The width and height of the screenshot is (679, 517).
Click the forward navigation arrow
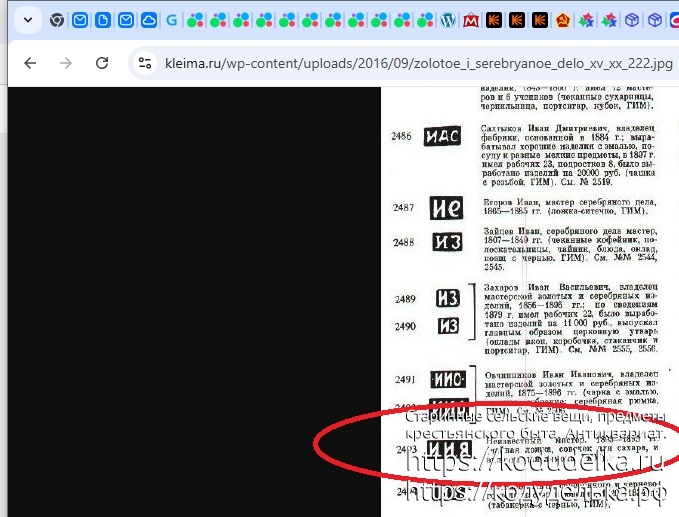pos(66,63)
